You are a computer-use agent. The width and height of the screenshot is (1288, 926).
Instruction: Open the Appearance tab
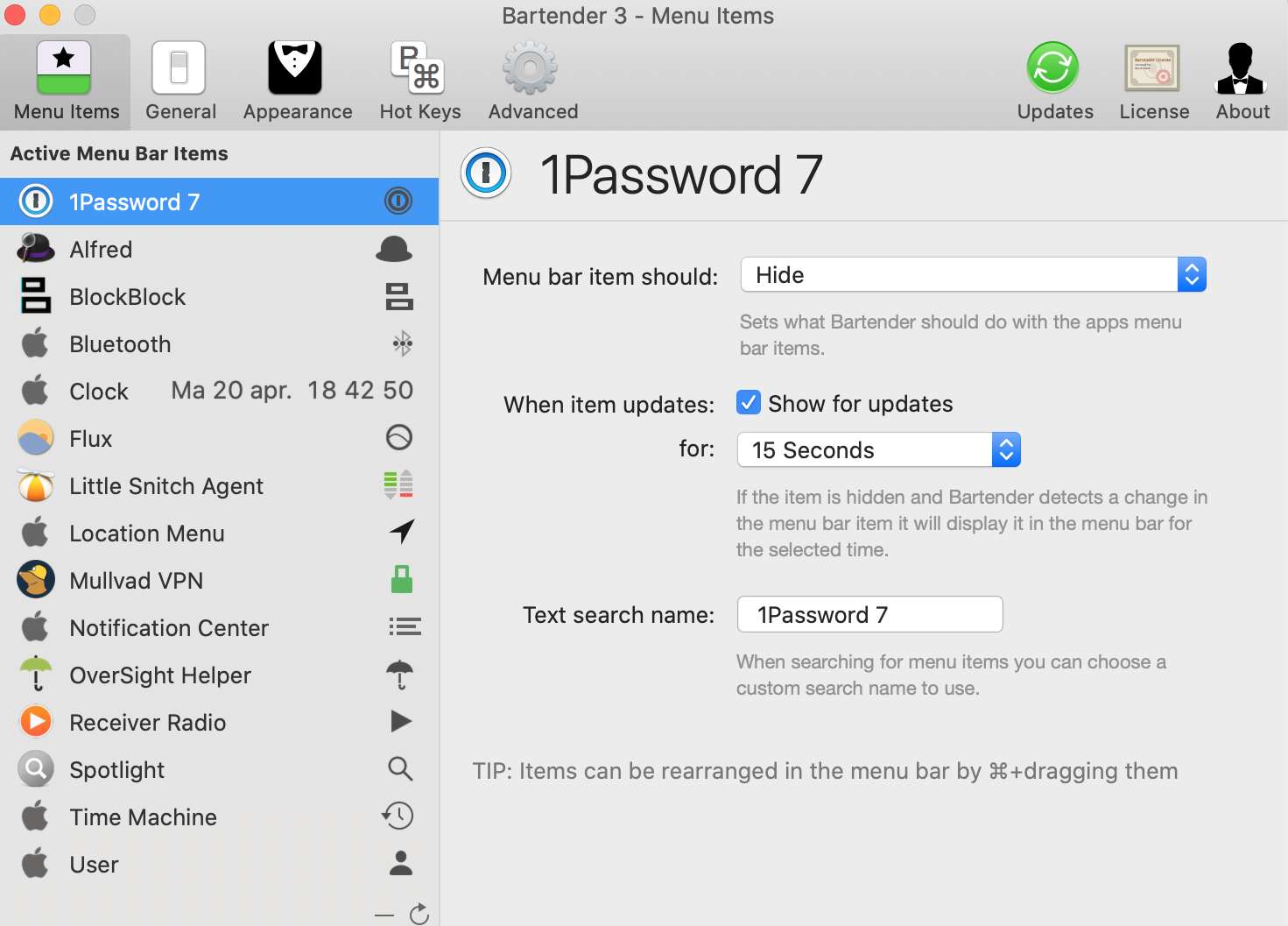(297, 82)
